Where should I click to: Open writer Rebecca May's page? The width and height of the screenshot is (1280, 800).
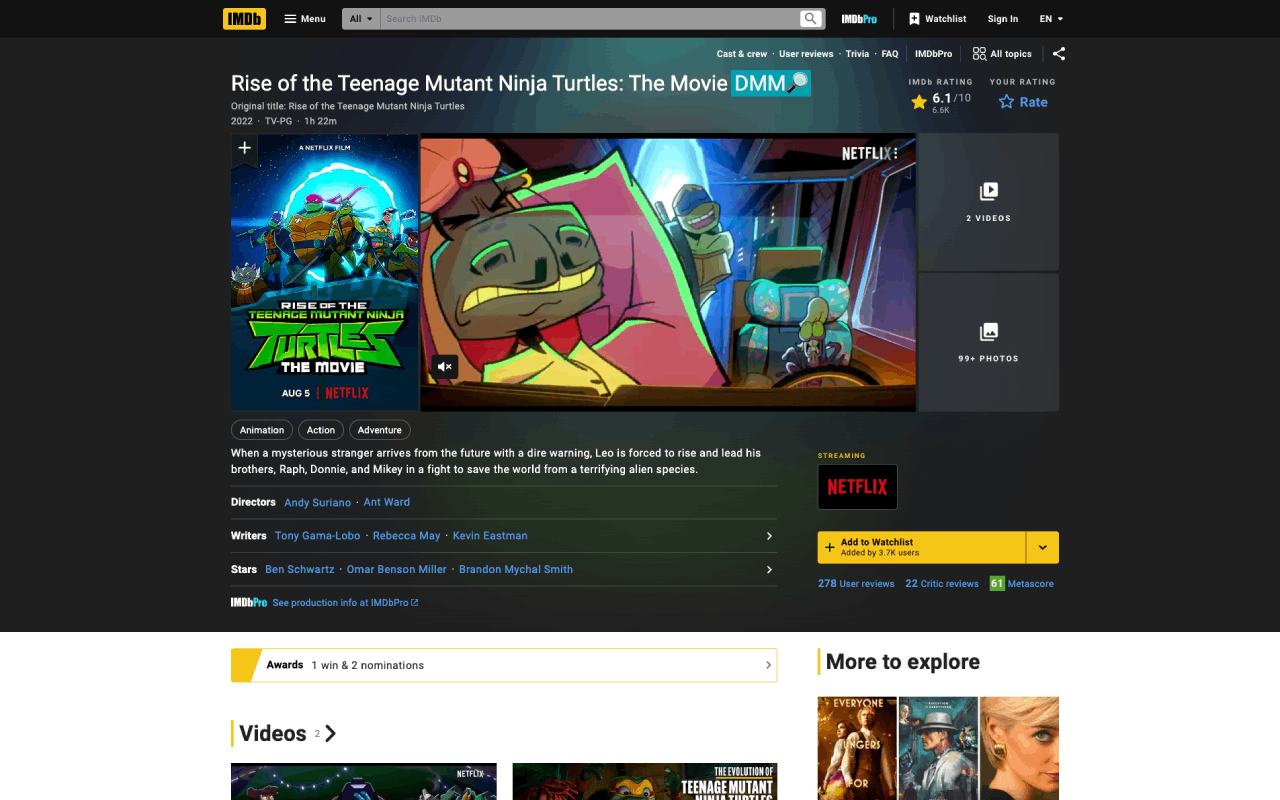click(406, 536)
